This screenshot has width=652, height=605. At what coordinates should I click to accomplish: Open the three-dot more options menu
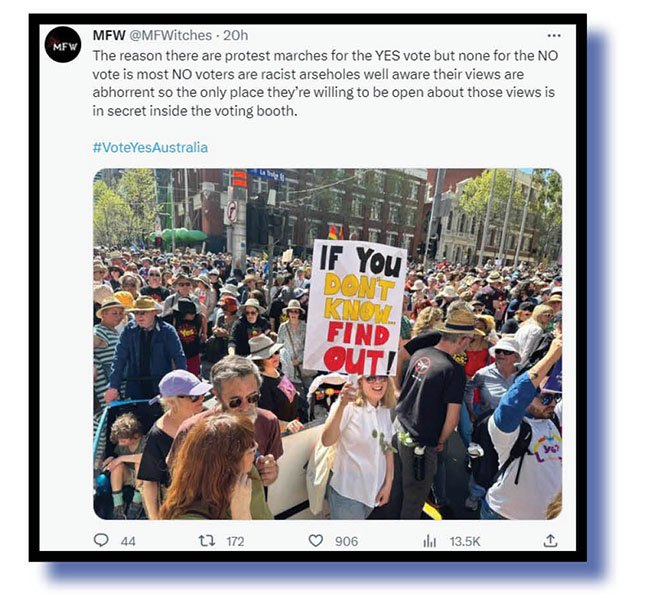pos(554,36)
